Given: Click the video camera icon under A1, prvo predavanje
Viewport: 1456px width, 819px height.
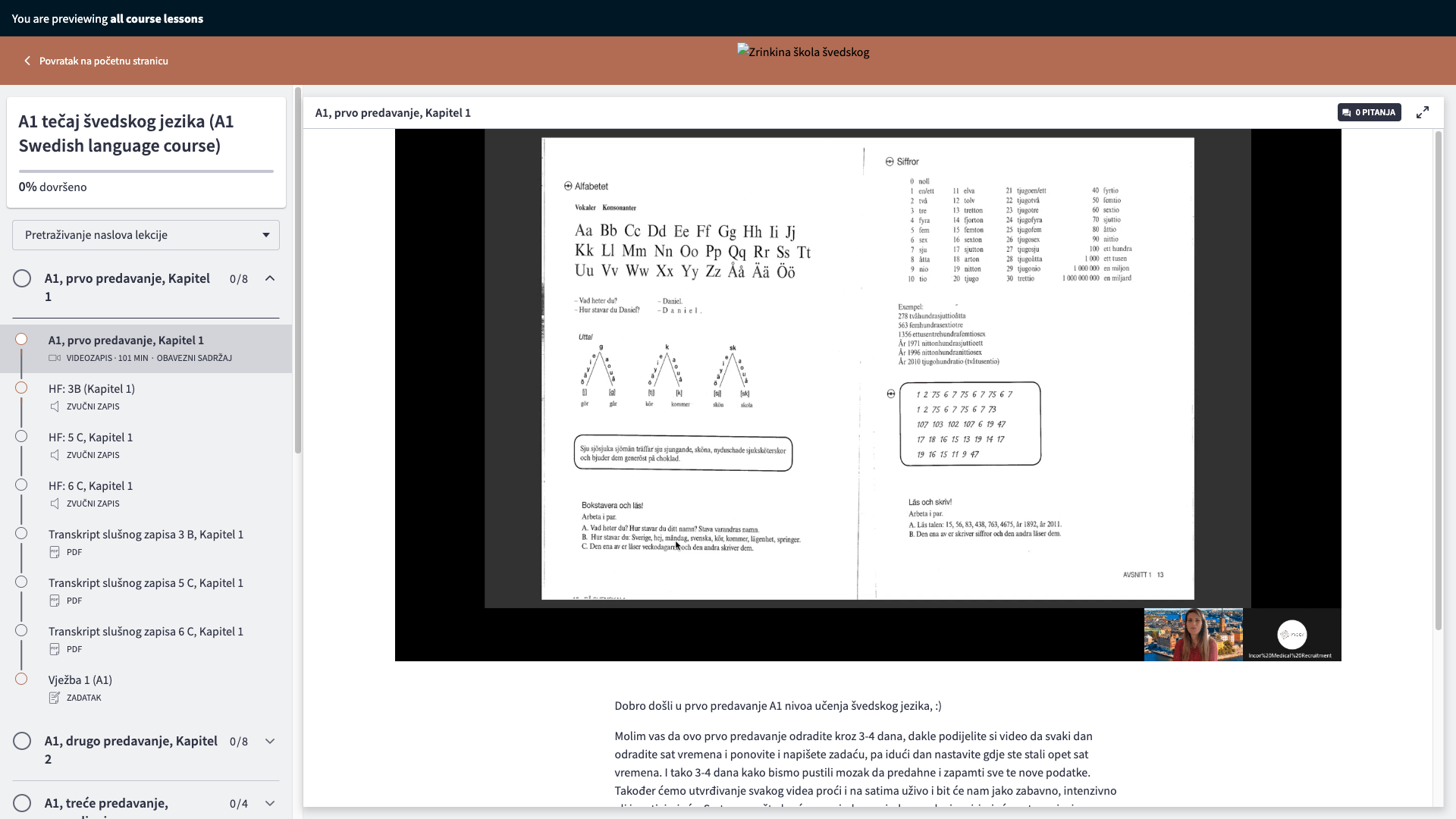Looking at the screenshot, I should [x=55, y=358].
